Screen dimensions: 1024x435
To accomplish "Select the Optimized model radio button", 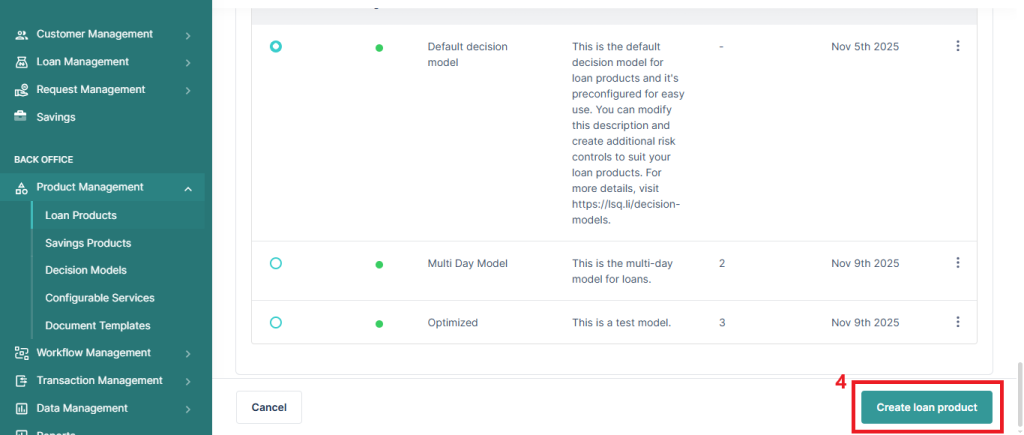I will coord(276,322).
